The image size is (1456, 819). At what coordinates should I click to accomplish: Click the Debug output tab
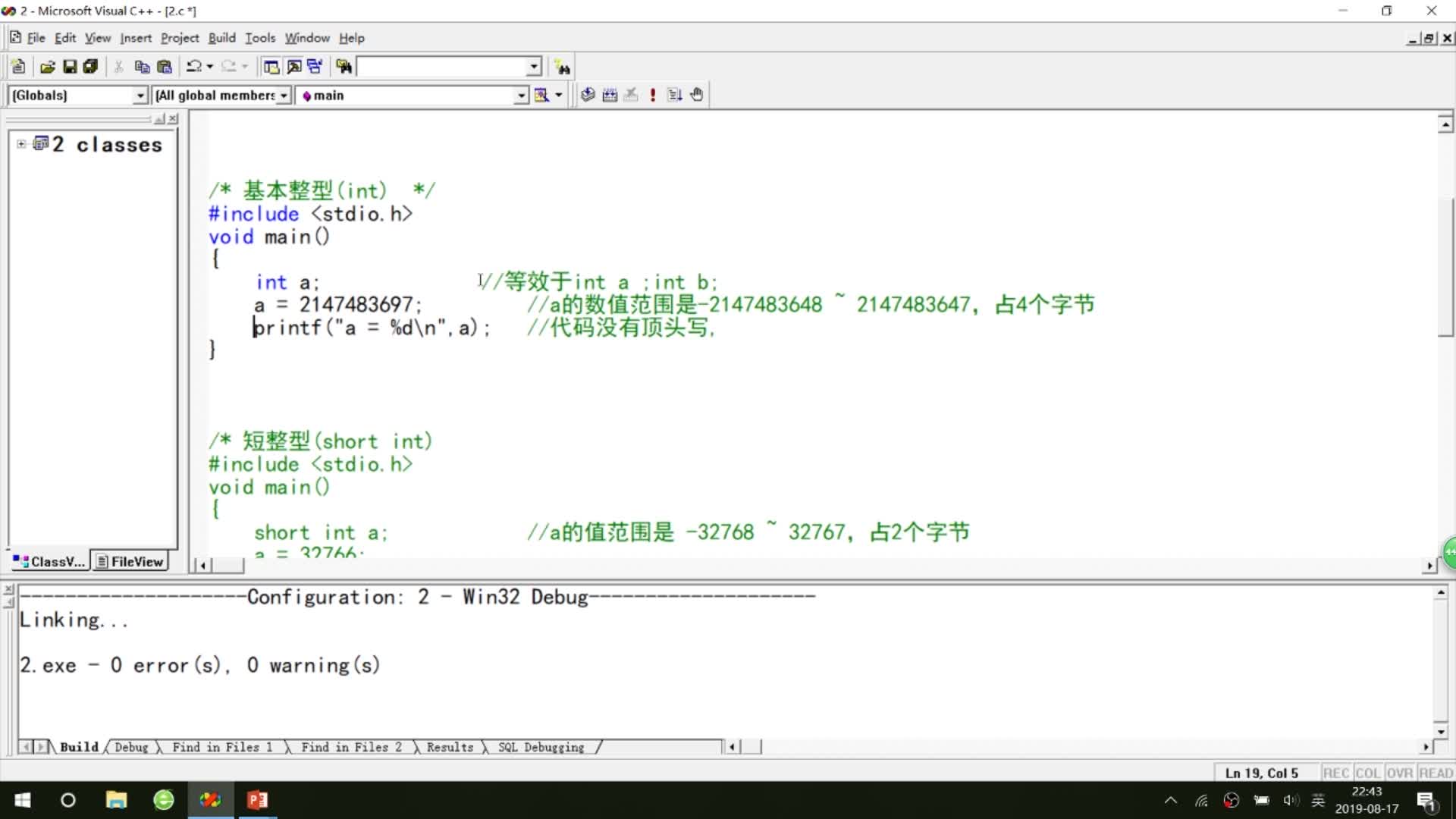click(131, 748)
